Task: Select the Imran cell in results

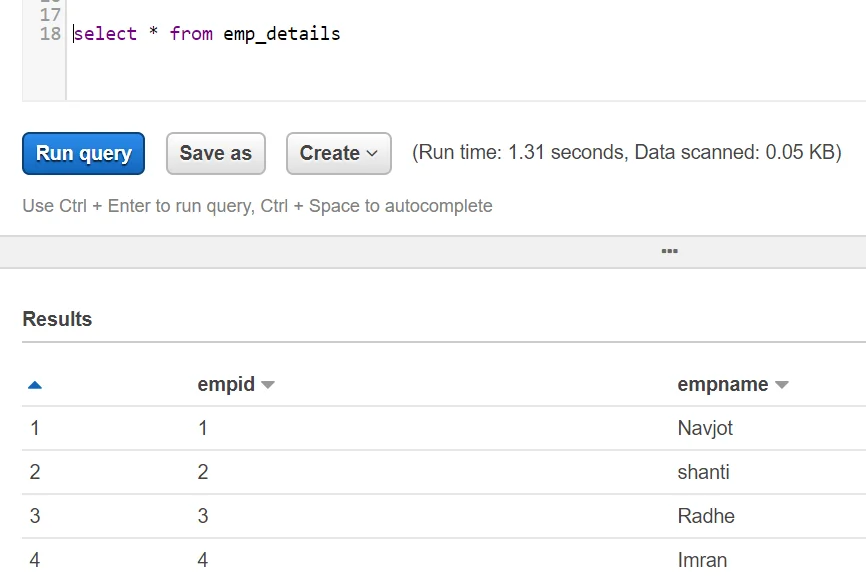Action: [702, 560]
